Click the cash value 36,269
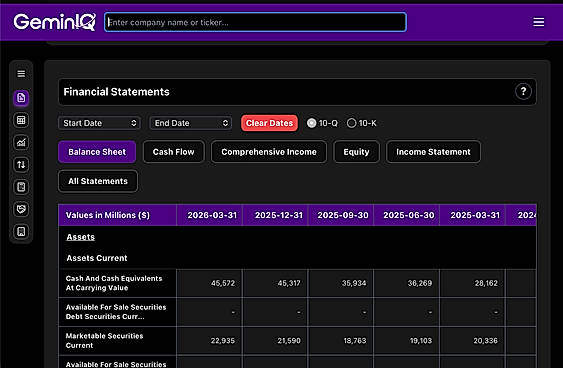The height and width of the screenshot is (368, 563). [x=420, y=283]
